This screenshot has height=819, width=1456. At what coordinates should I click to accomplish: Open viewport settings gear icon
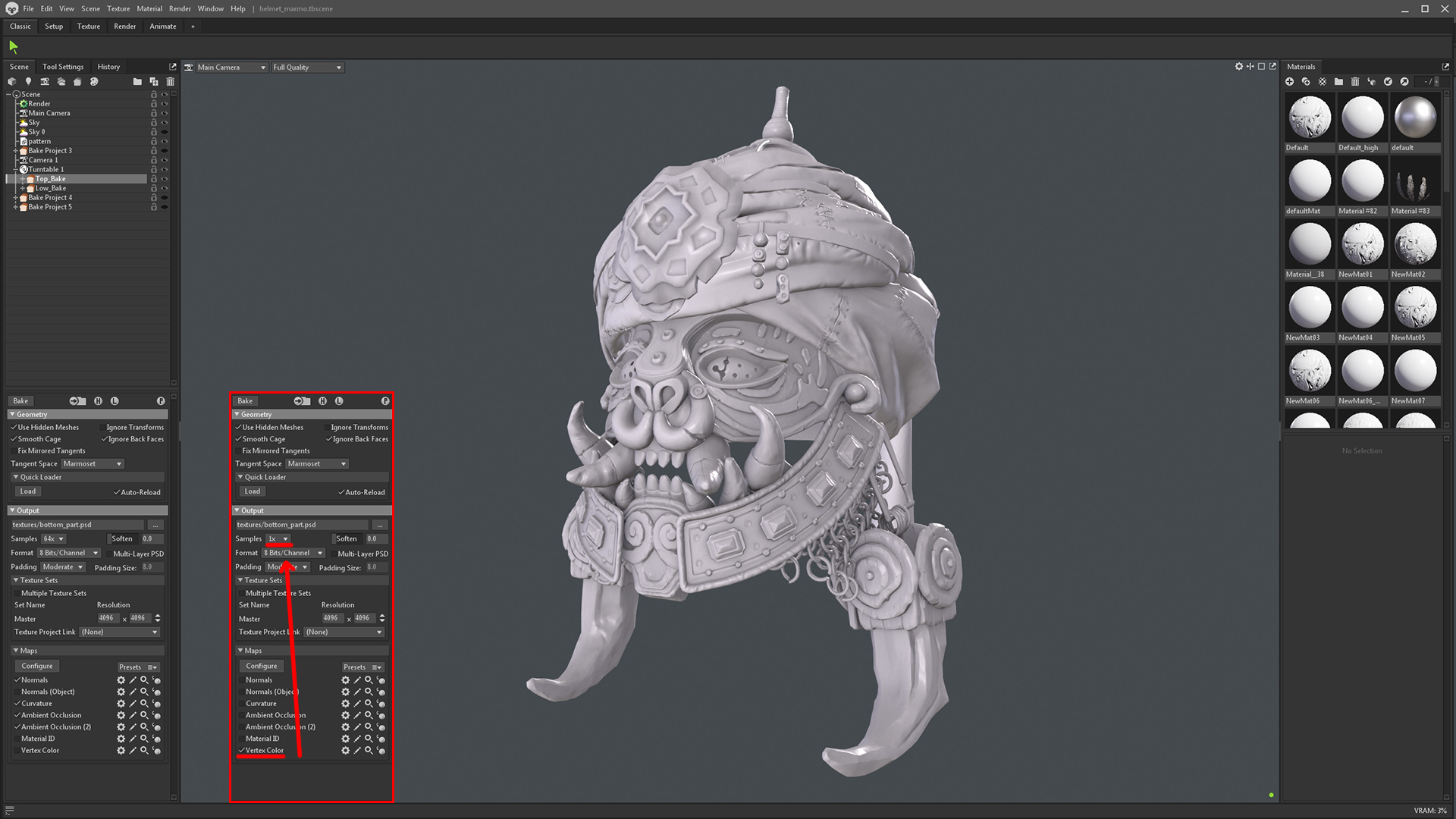coord(1239,67)
